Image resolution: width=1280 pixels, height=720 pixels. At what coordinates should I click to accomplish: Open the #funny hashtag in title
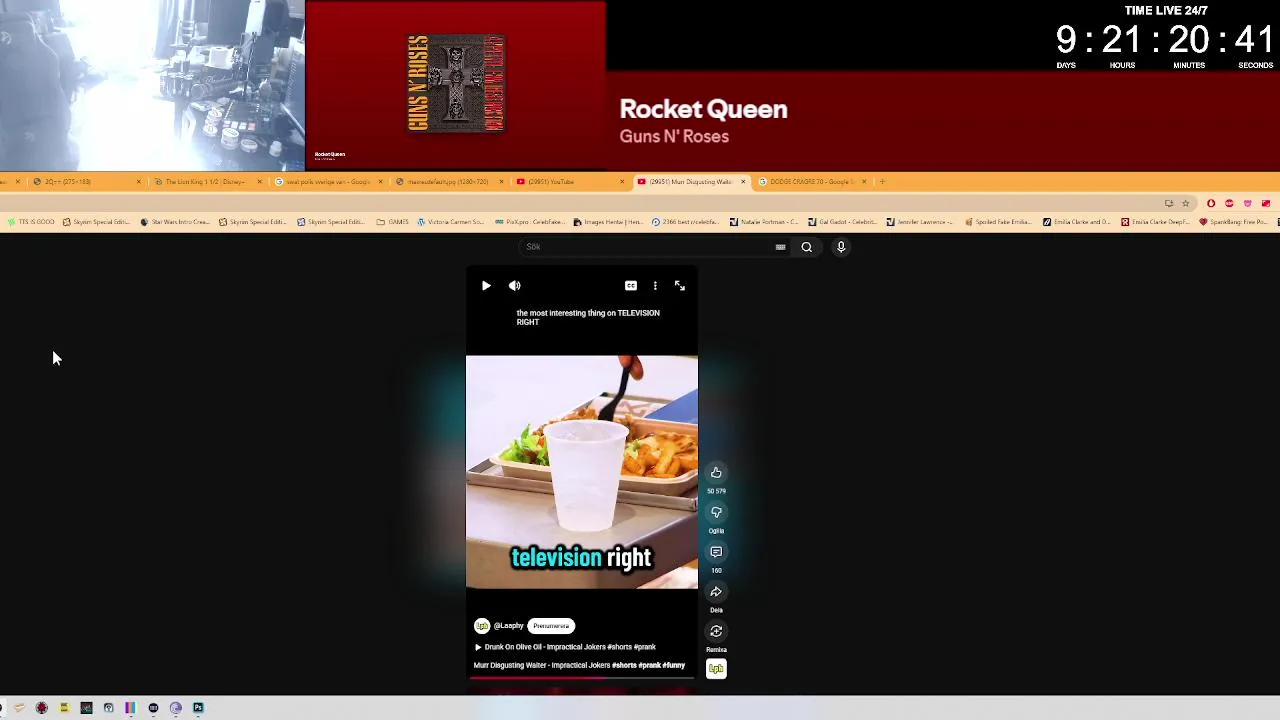[x=674, y=665]
